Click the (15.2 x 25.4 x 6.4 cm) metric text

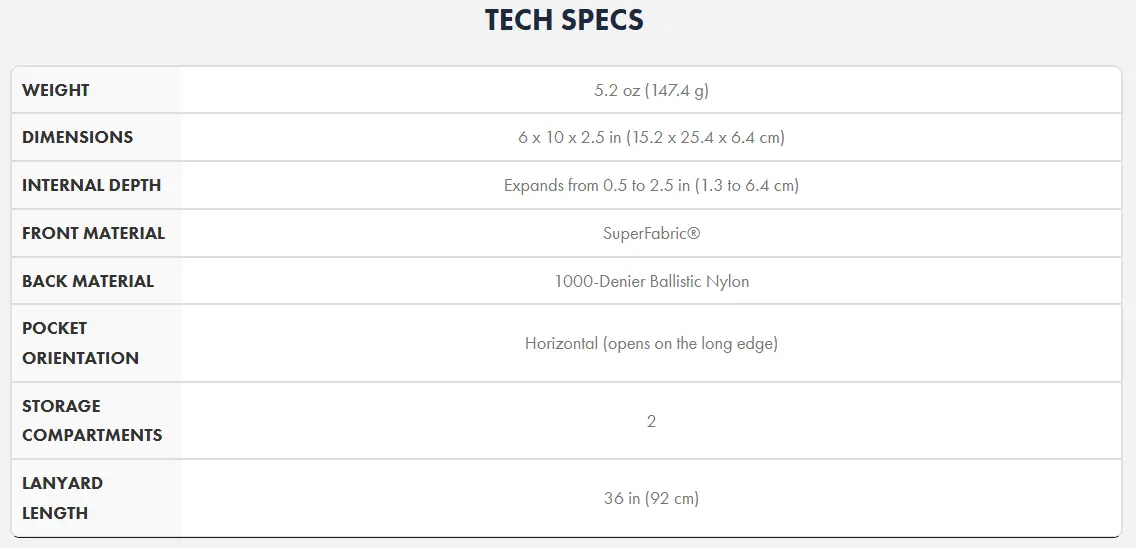(x=705, y=137)
